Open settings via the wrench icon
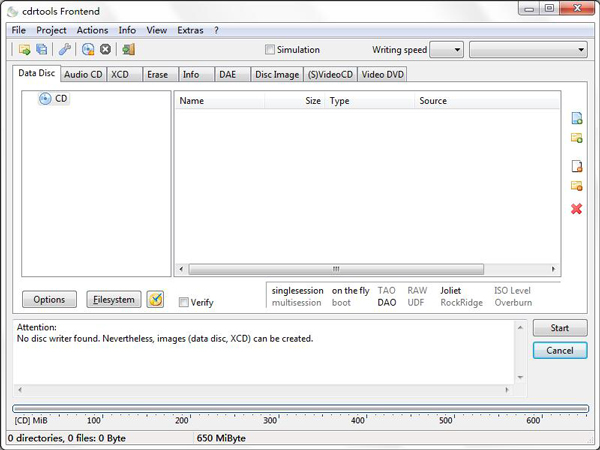 (x=65, y=49)
